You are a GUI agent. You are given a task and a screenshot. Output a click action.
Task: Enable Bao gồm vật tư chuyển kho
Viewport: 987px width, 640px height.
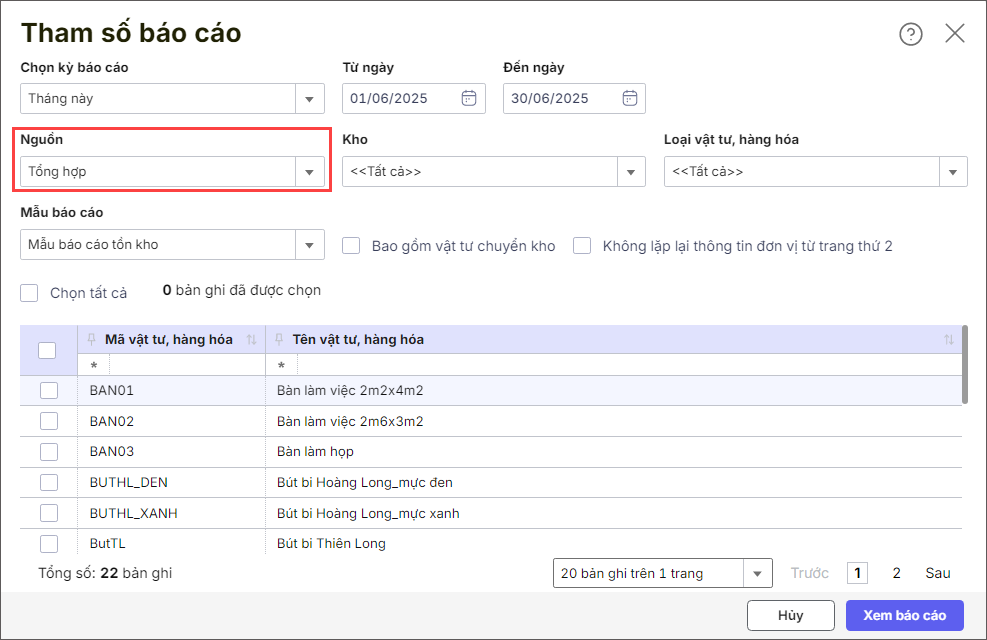(x=351, y=245)
